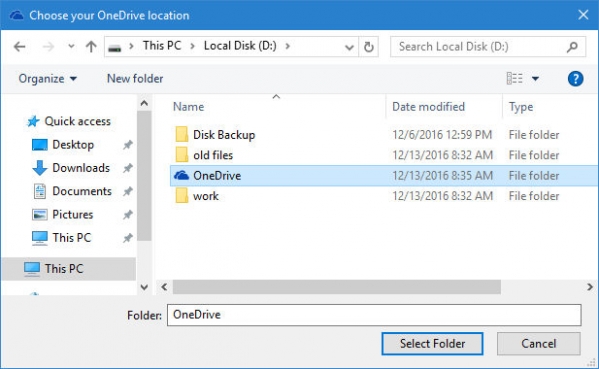Create a New folder

click(x=135, y=79)
